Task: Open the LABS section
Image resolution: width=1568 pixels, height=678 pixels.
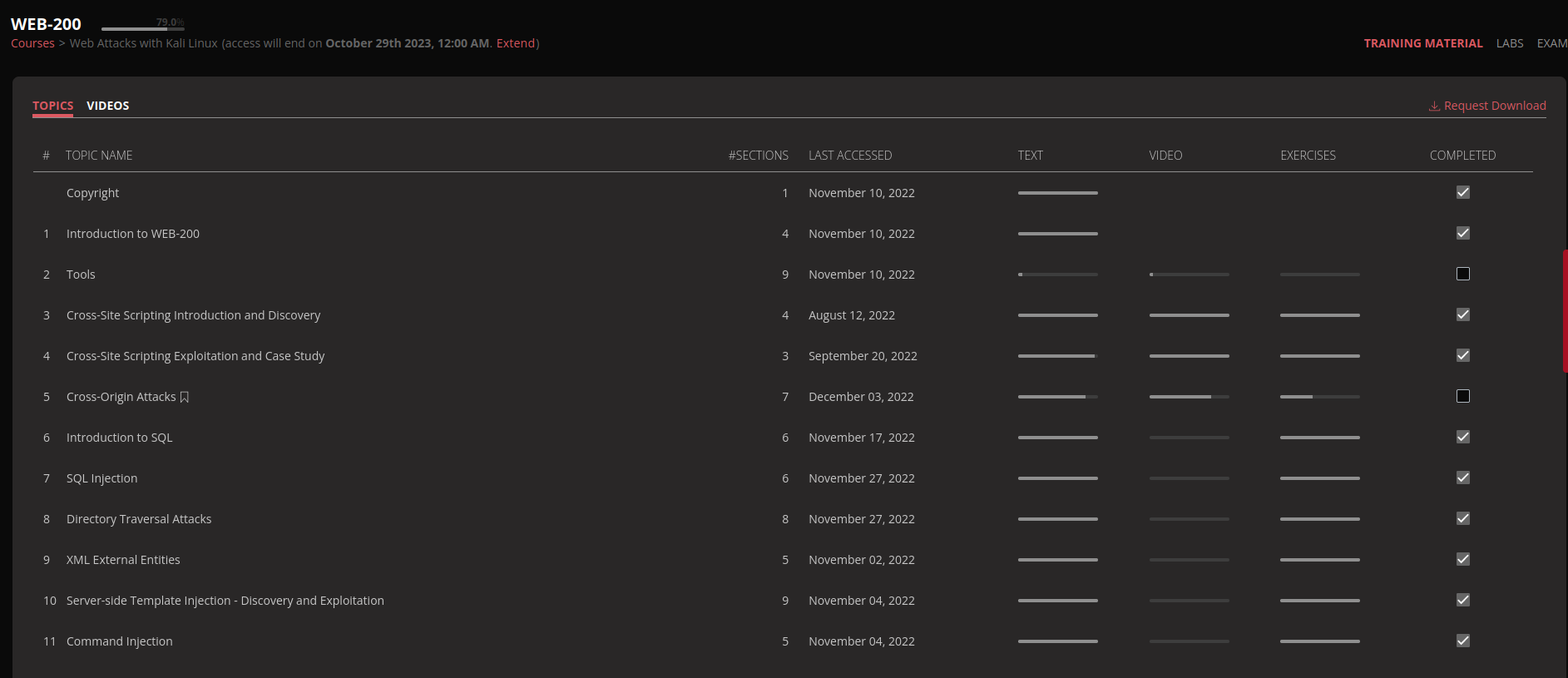Action: [x=1510, y=43]
